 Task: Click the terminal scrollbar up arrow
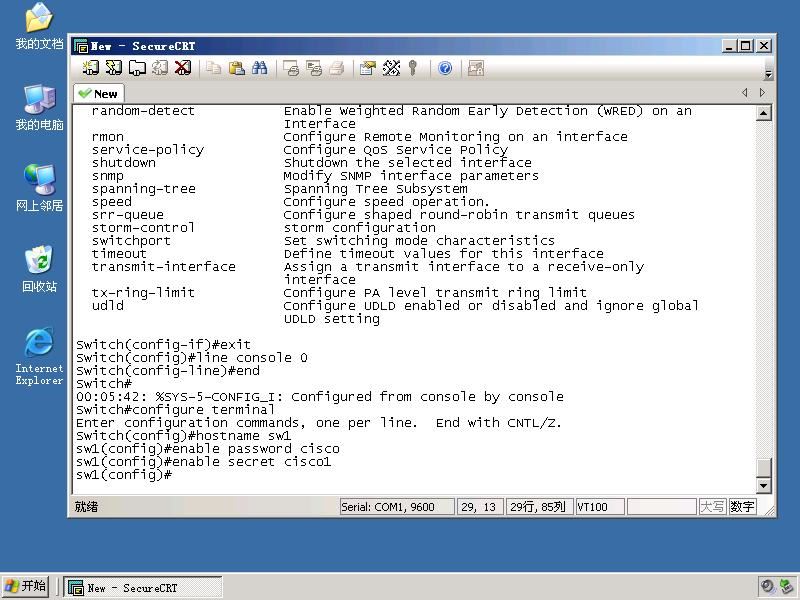tap(763, 113)
